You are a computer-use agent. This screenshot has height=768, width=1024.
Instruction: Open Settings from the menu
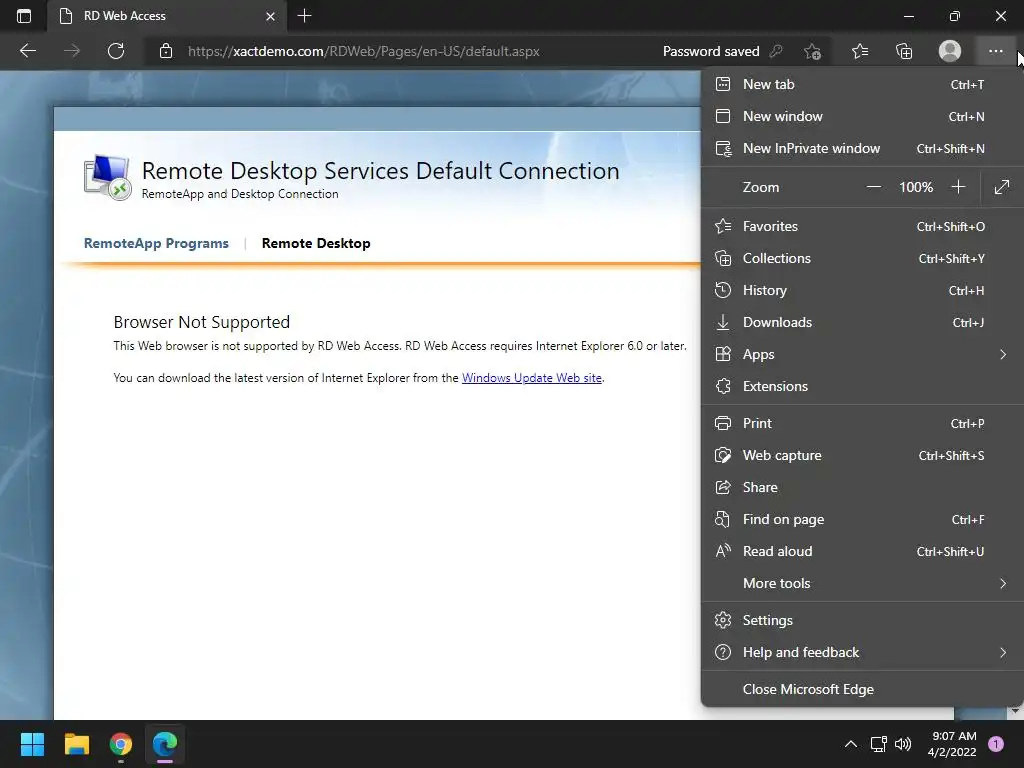pos(861,620)
